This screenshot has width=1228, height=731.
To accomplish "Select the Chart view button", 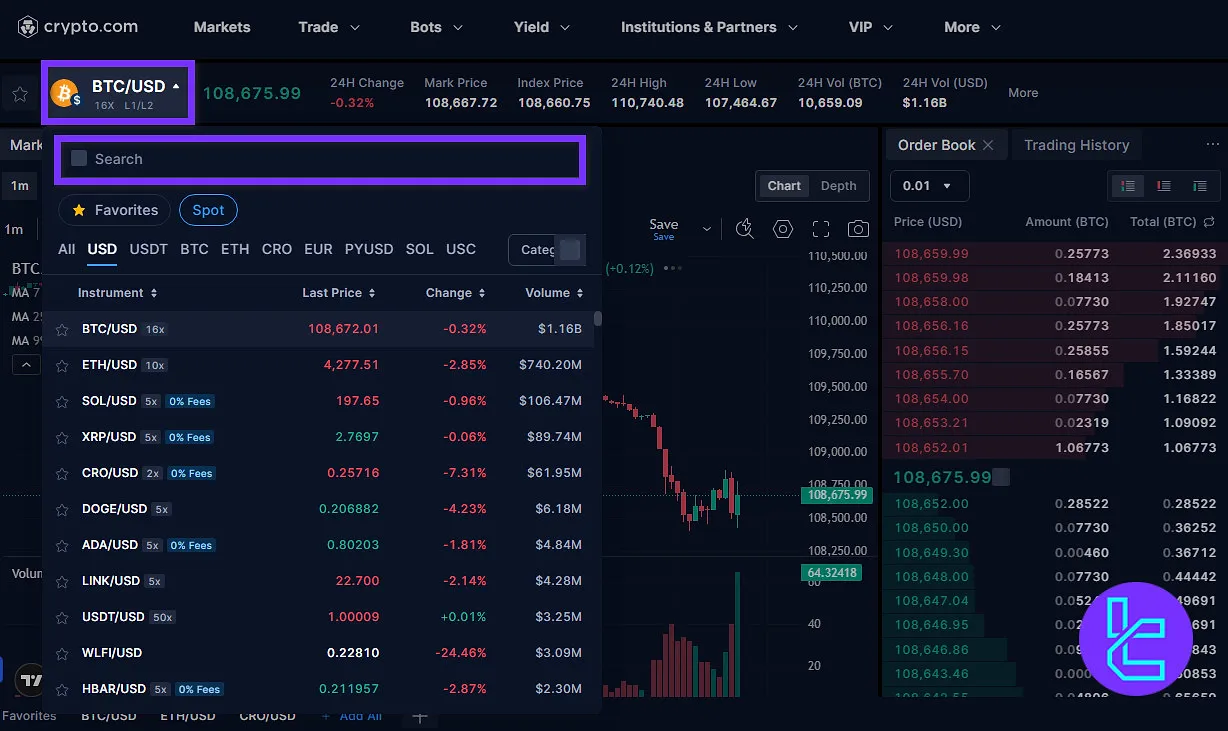I will pyautogui.click(x=784, y=186).
